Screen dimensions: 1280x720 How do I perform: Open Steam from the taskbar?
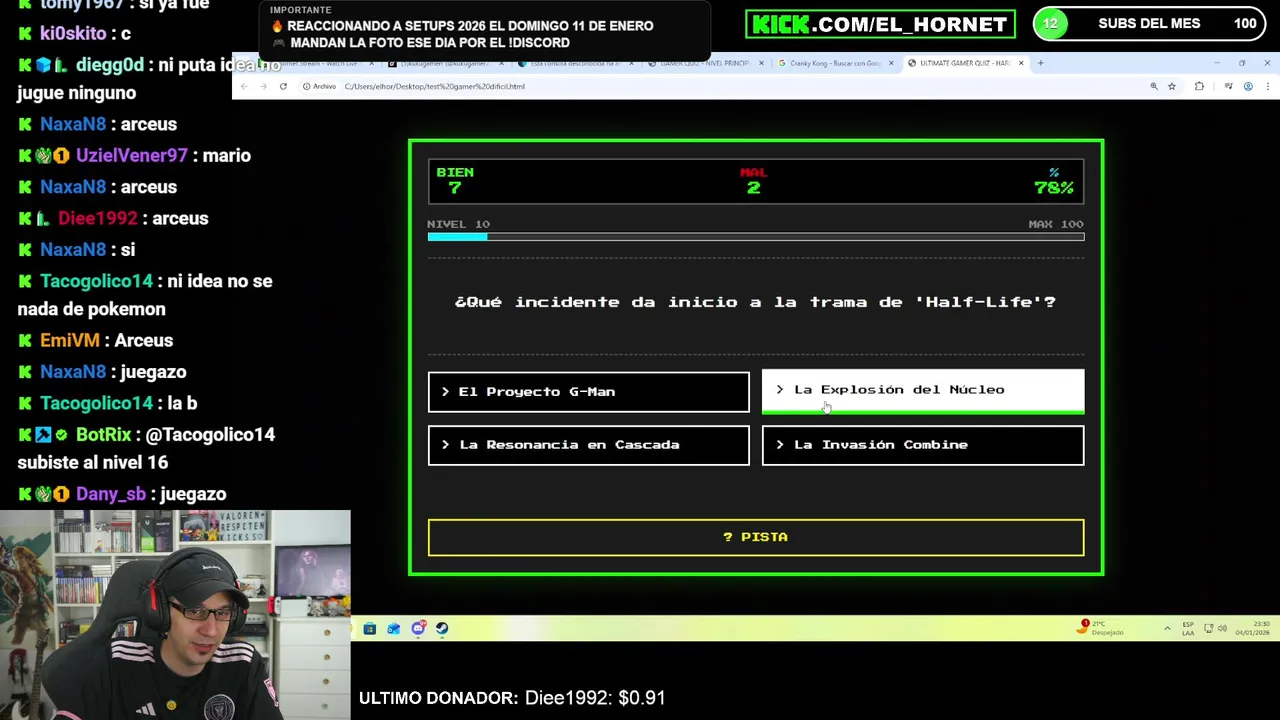point(442,628)
